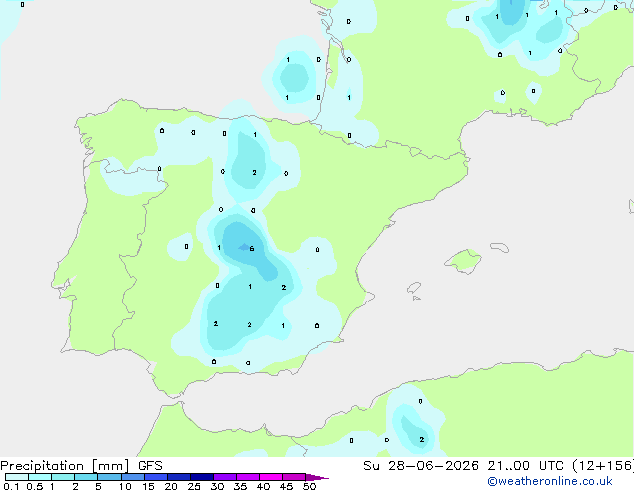Click the legend label '35'
Image resolution: width=634 pixels, height=490 pixels.
pyautogui.click(x=240, y=486)
